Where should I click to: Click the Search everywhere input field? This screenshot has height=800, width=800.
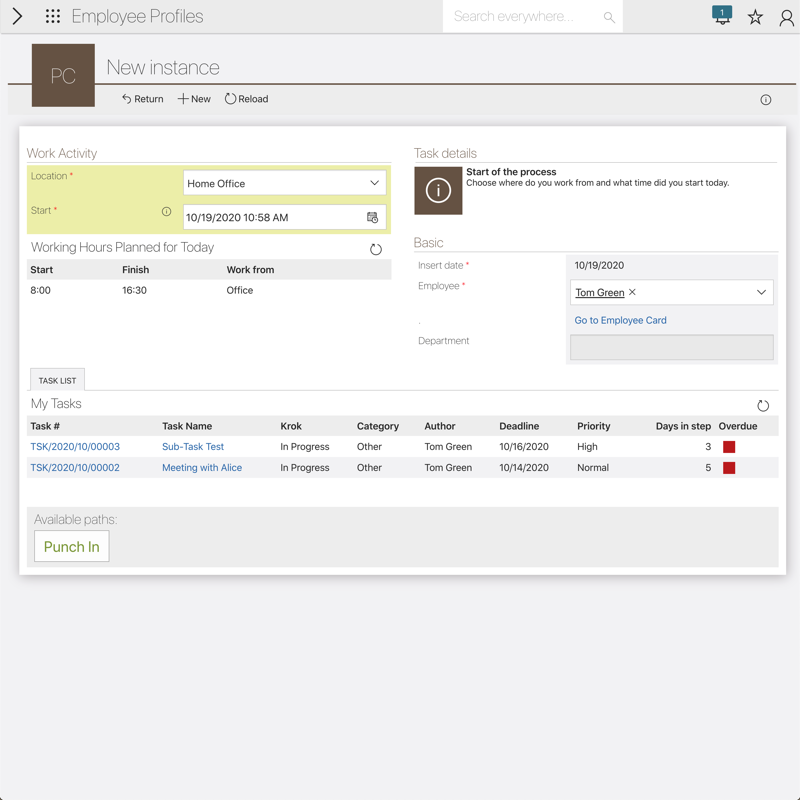(x=520, y=17)
